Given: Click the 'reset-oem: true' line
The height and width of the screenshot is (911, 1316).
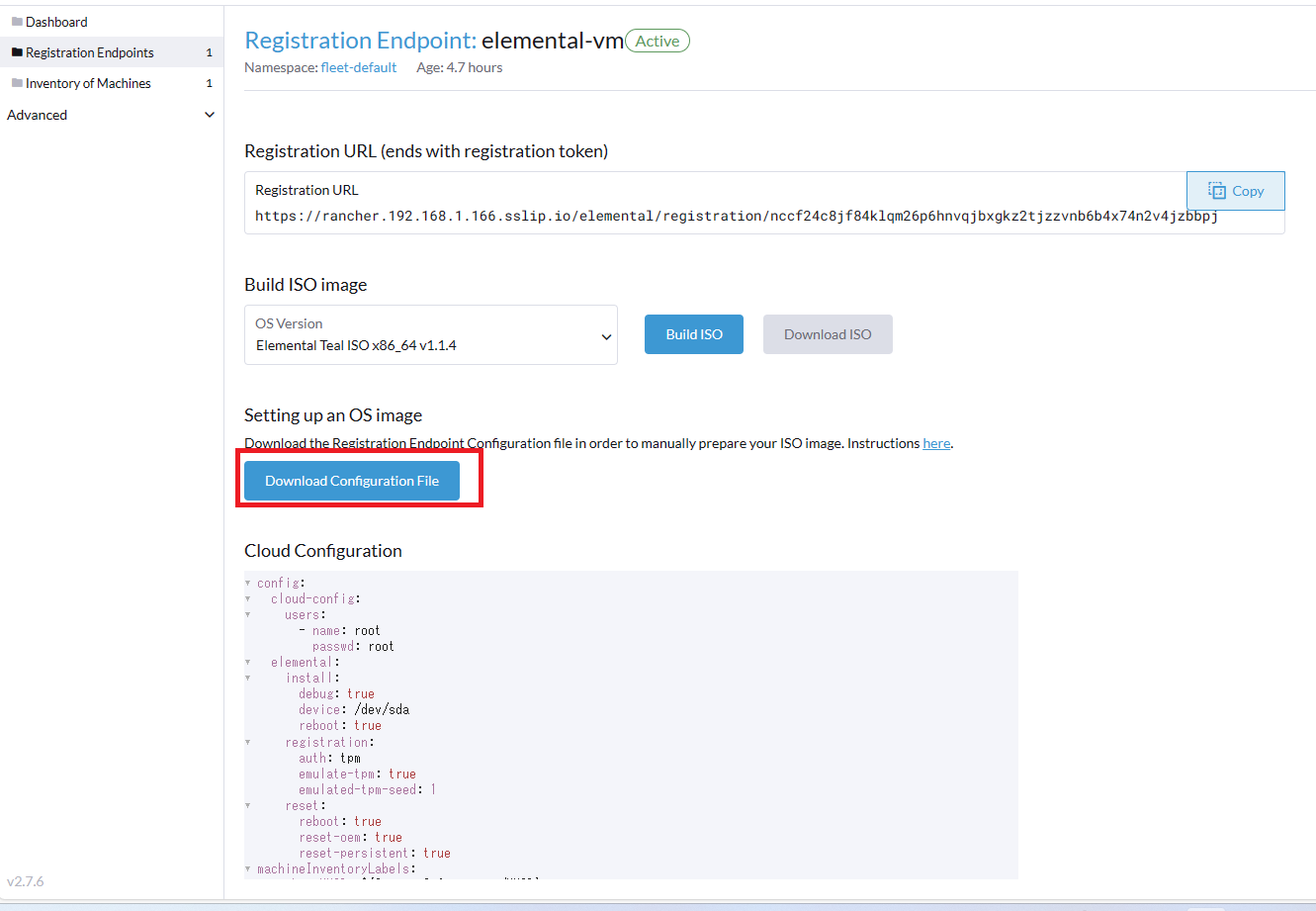Looking at the screenshot, I should [350, 837].
